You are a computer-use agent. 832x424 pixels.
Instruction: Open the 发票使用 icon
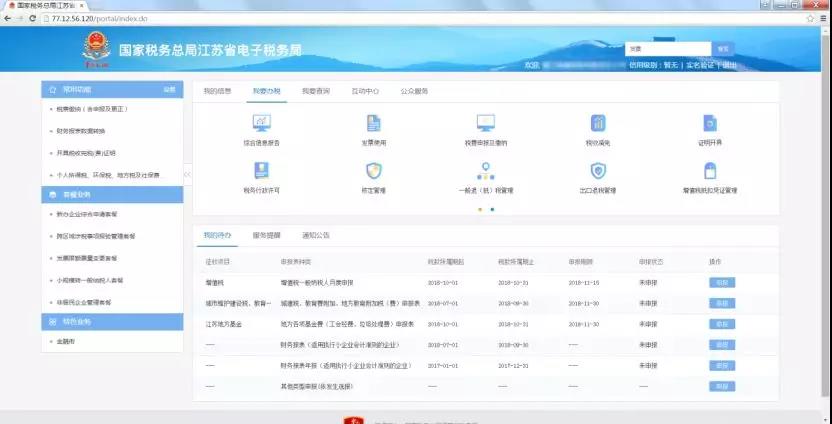pos(374,124)
